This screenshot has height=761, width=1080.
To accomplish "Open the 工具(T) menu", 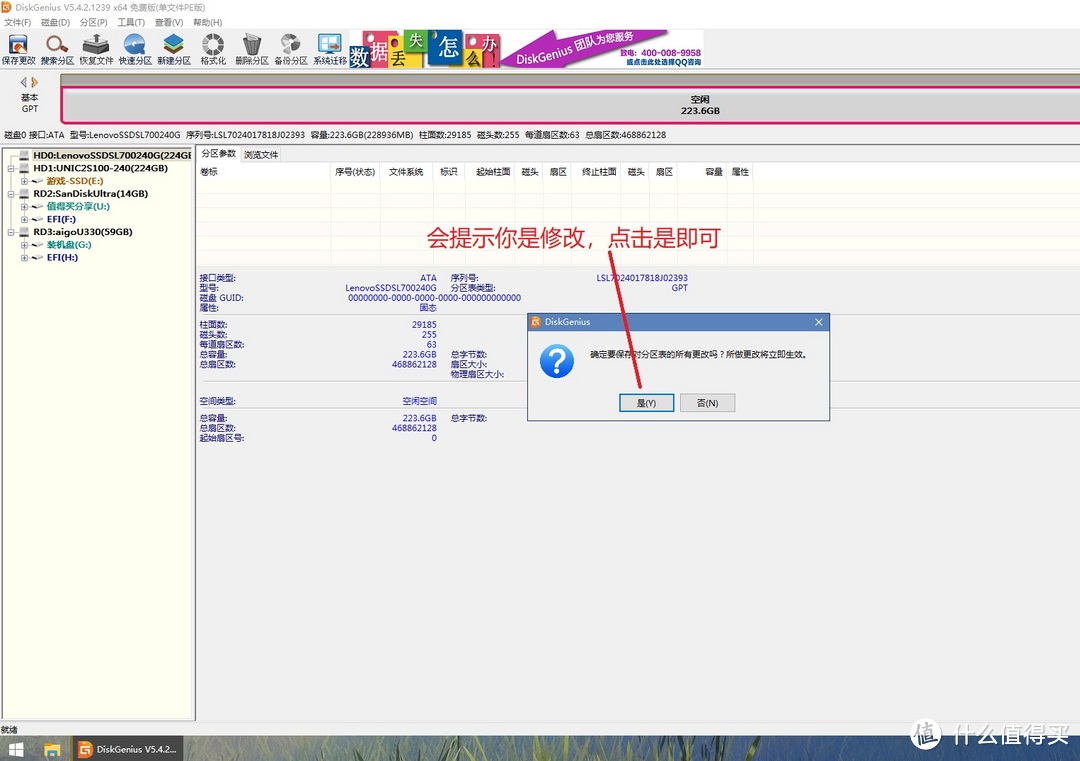I will point(131,22).
